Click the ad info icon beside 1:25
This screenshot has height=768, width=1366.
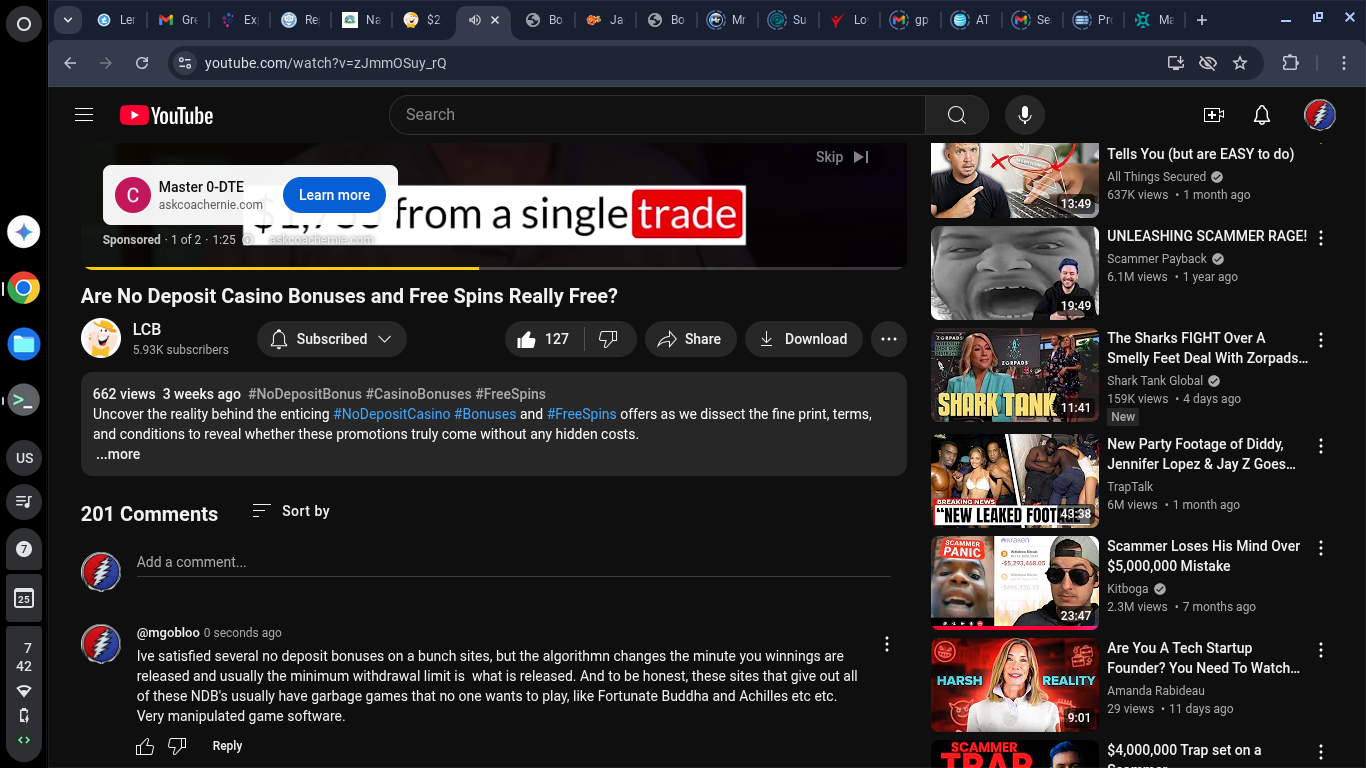pyautogui.click(x=249, y=240)
